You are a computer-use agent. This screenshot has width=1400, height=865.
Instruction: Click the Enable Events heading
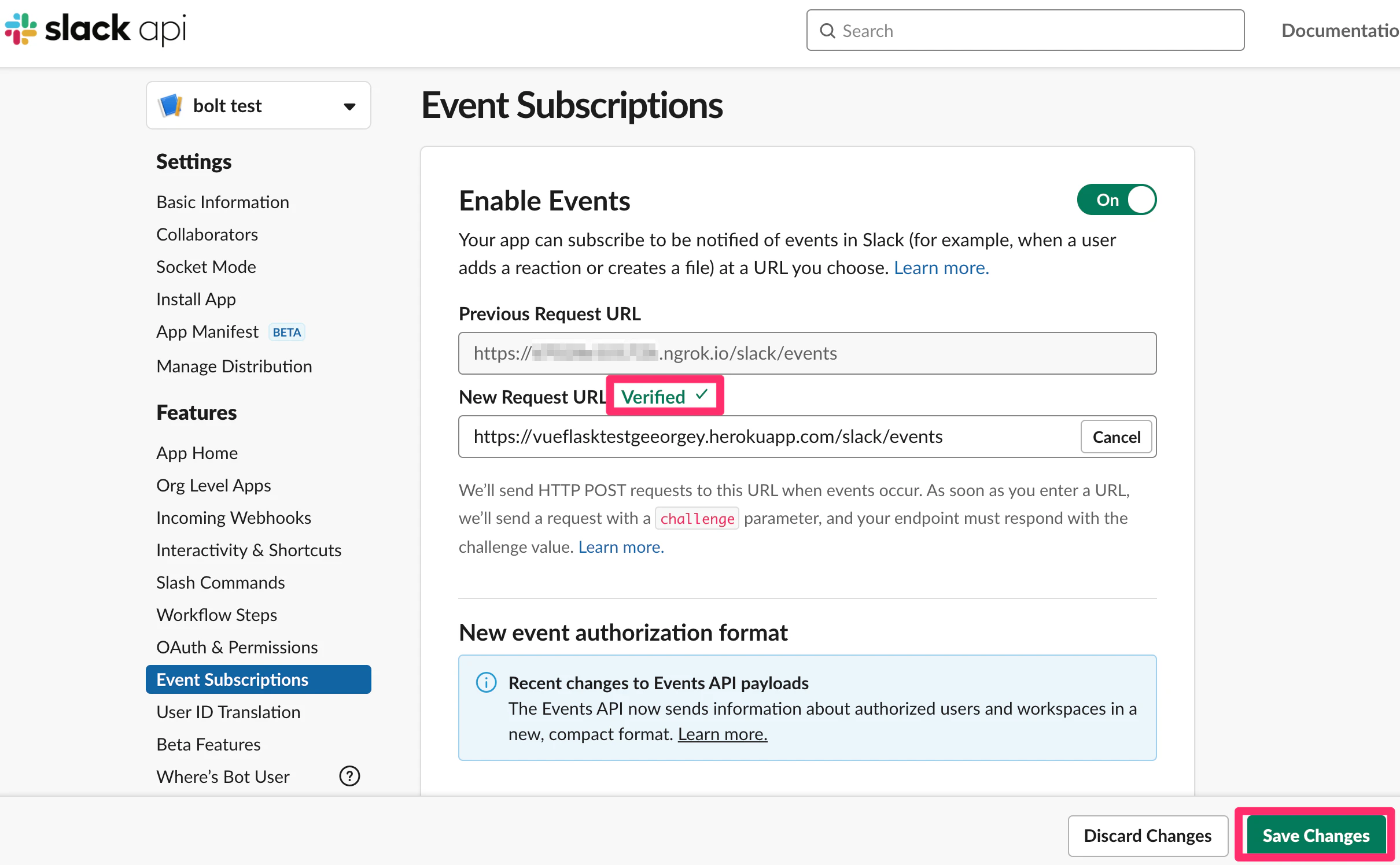(544, 201)
